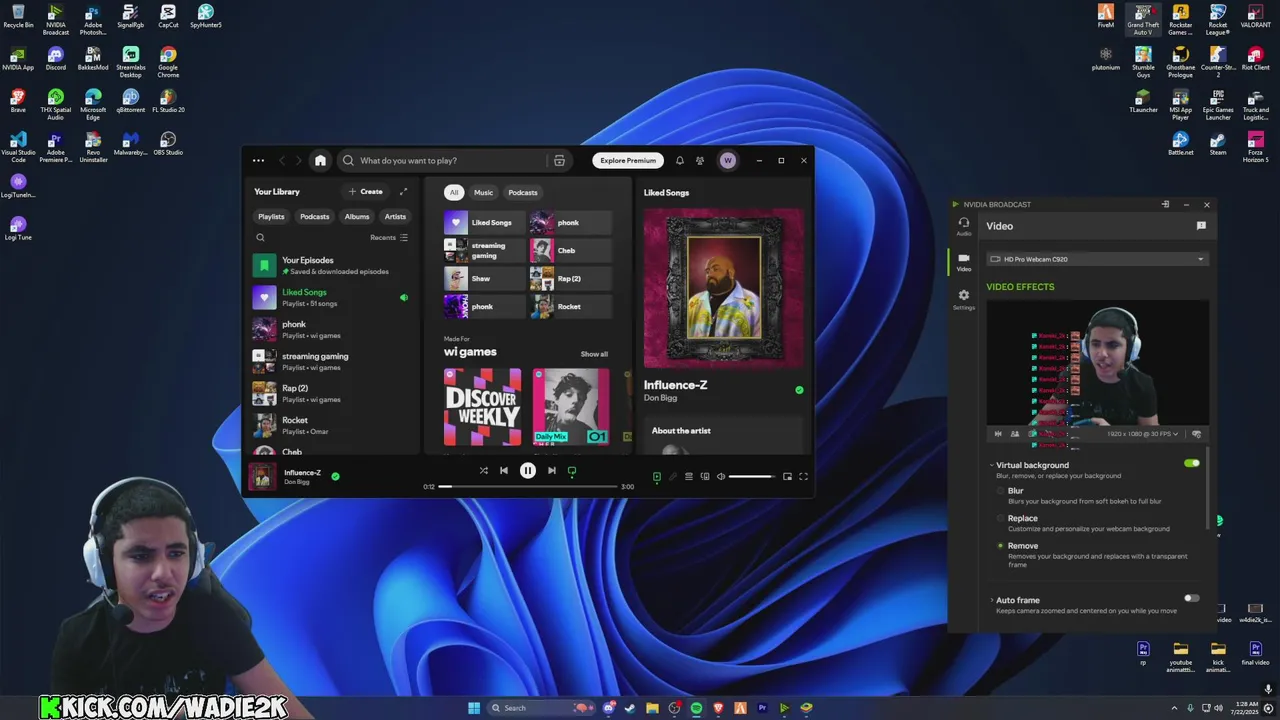Open the HD Pro Webcam C920 dropdown
Viewport: 1280px width, 720px height.
coord(1097,259)
